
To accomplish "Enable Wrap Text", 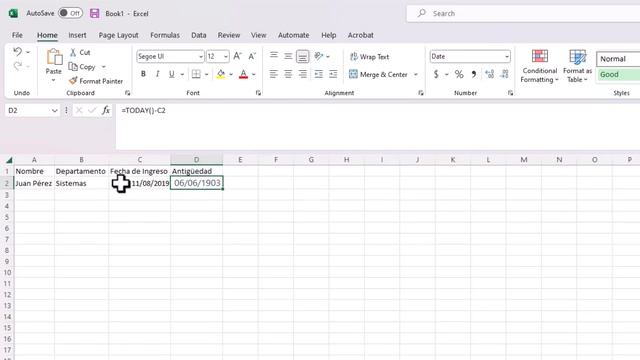I will (369, 57).
